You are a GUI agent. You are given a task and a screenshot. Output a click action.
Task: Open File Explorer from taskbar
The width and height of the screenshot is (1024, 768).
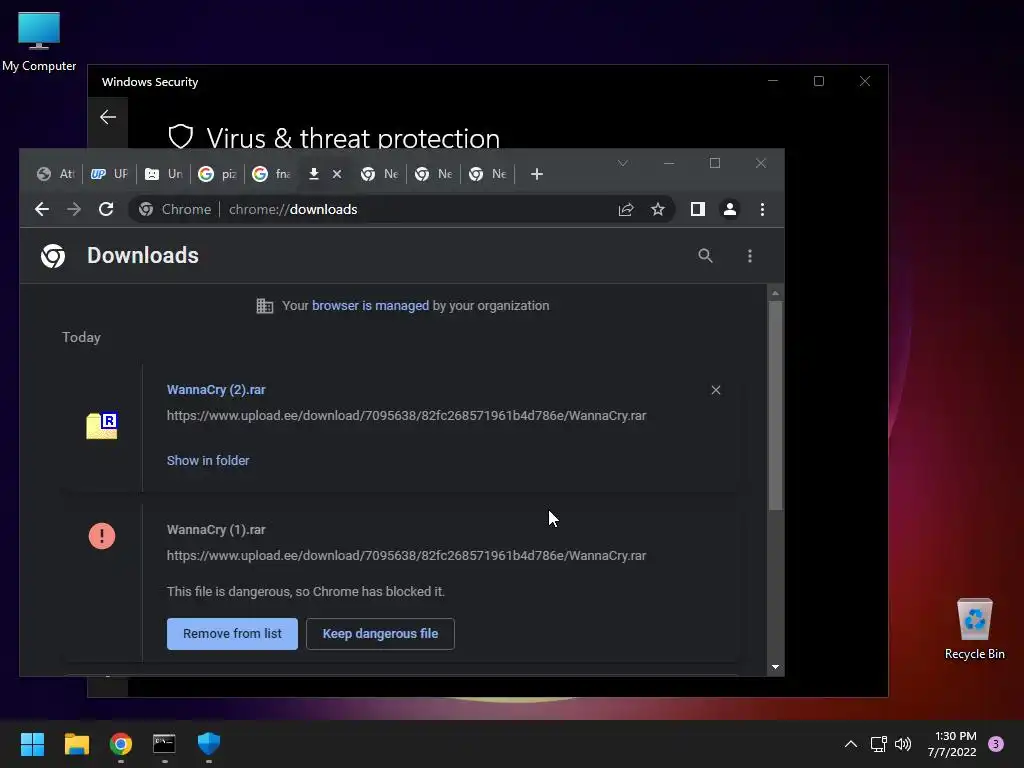[76, 743]
